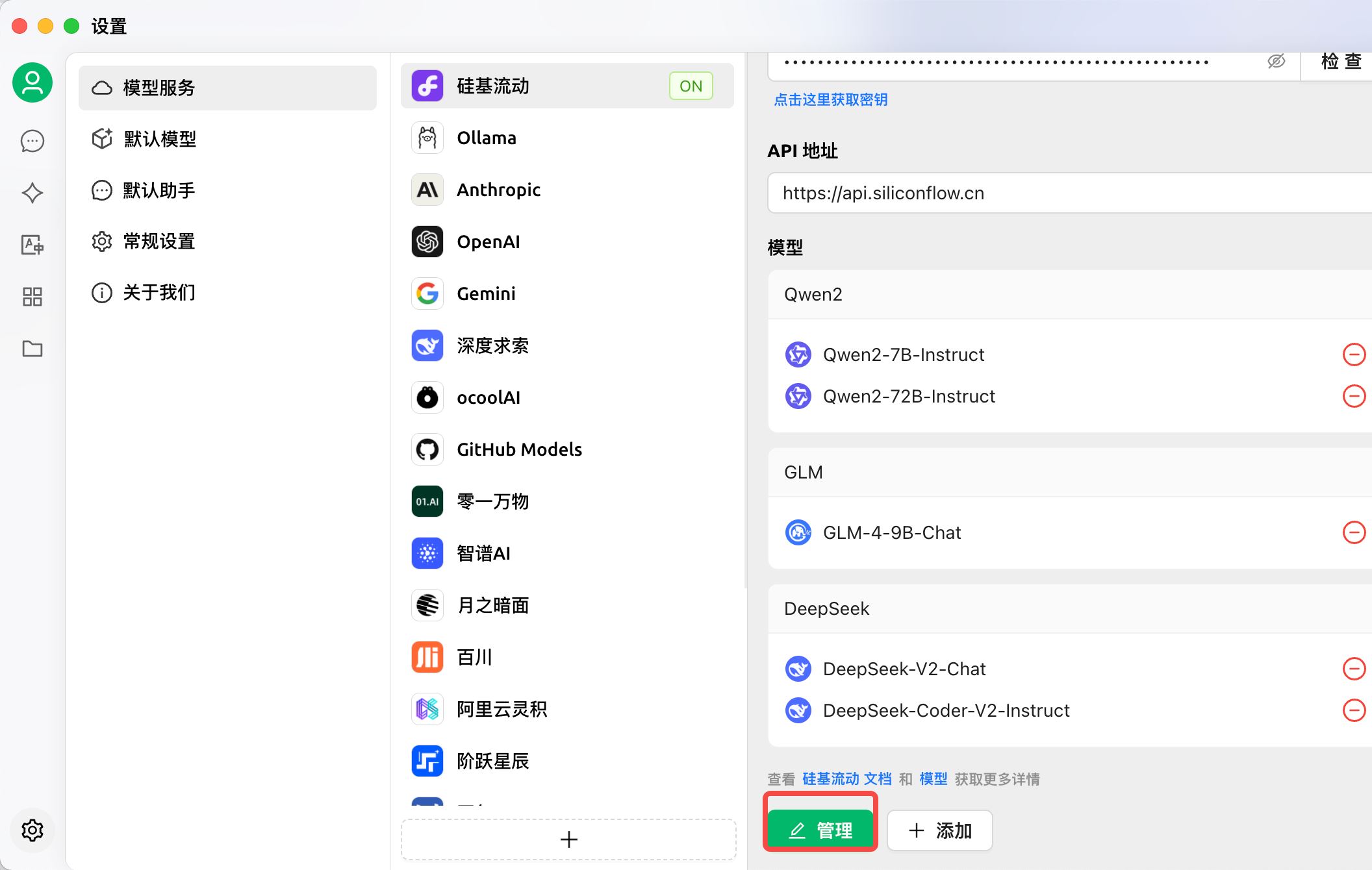
Task: Toggle the 硅基流动 provider off
Action: (691, 86)
